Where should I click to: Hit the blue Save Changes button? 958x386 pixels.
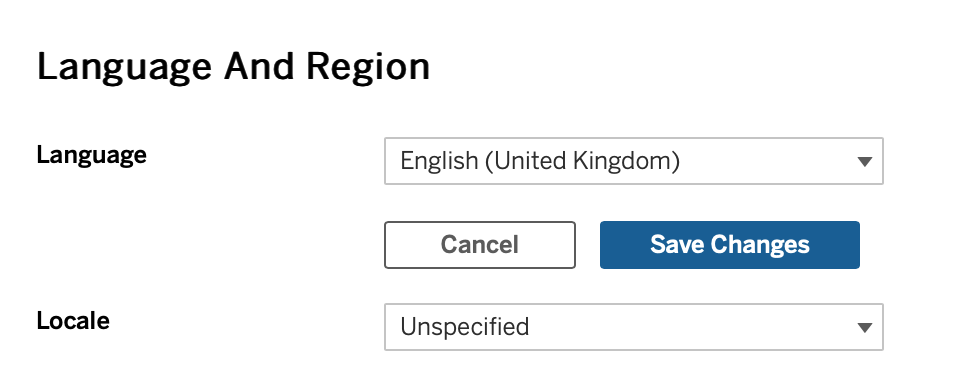[x=729, y=245]
